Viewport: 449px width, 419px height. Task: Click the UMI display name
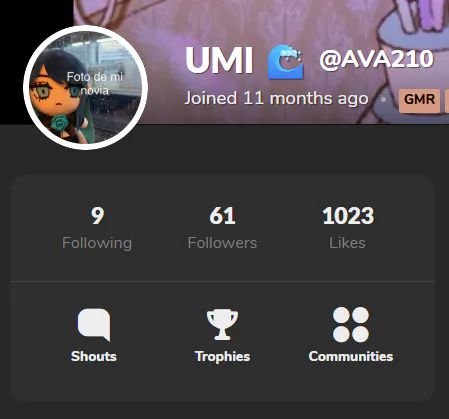pyautogui.click(x=219, y=61)
